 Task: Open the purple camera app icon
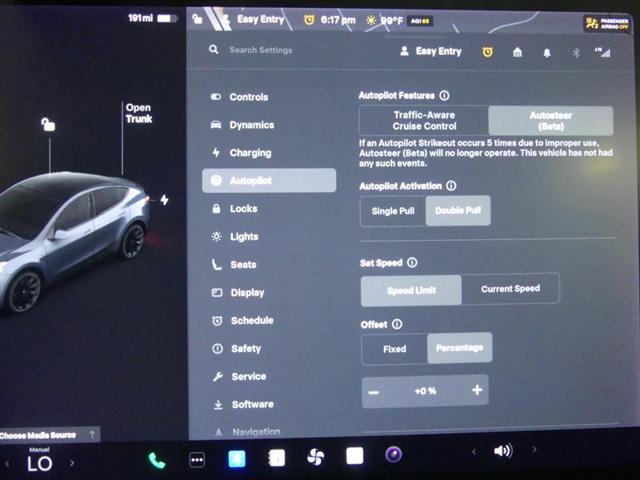click(393, 454)
